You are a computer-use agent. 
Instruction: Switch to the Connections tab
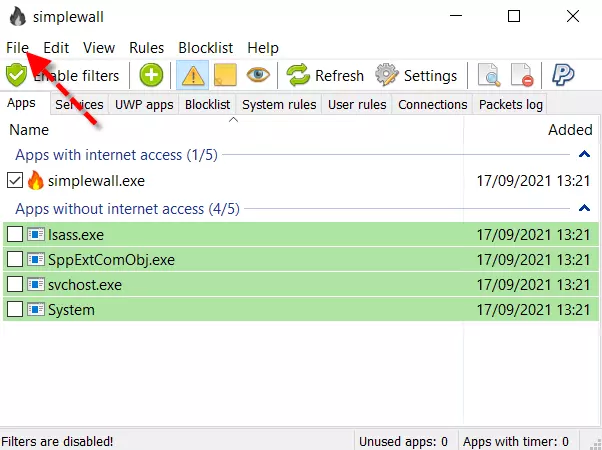(x=432, y=104)
